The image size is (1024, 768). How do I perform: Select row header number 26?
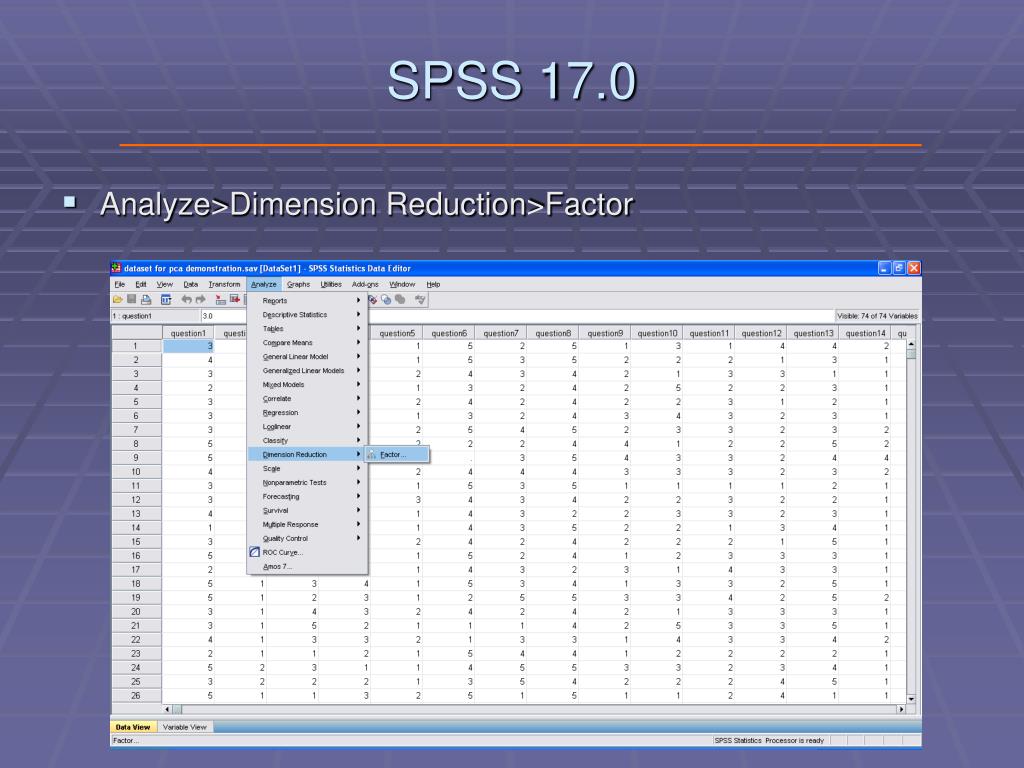[136, 696]
